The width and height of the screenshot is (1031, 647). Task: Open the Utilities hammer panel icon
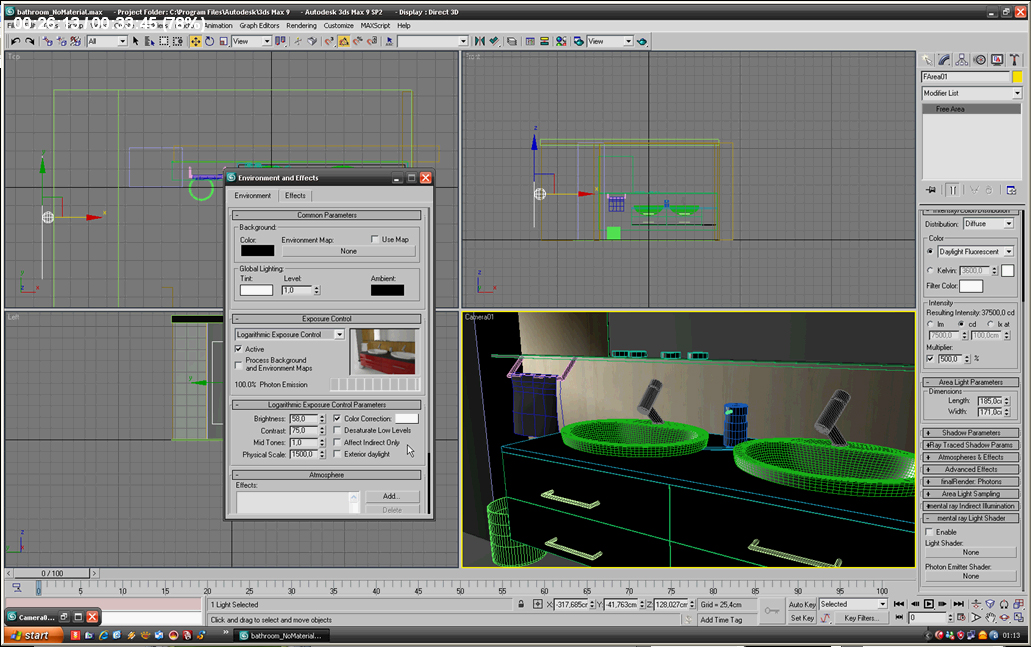pyautogui.click(x=1013, y=60)
